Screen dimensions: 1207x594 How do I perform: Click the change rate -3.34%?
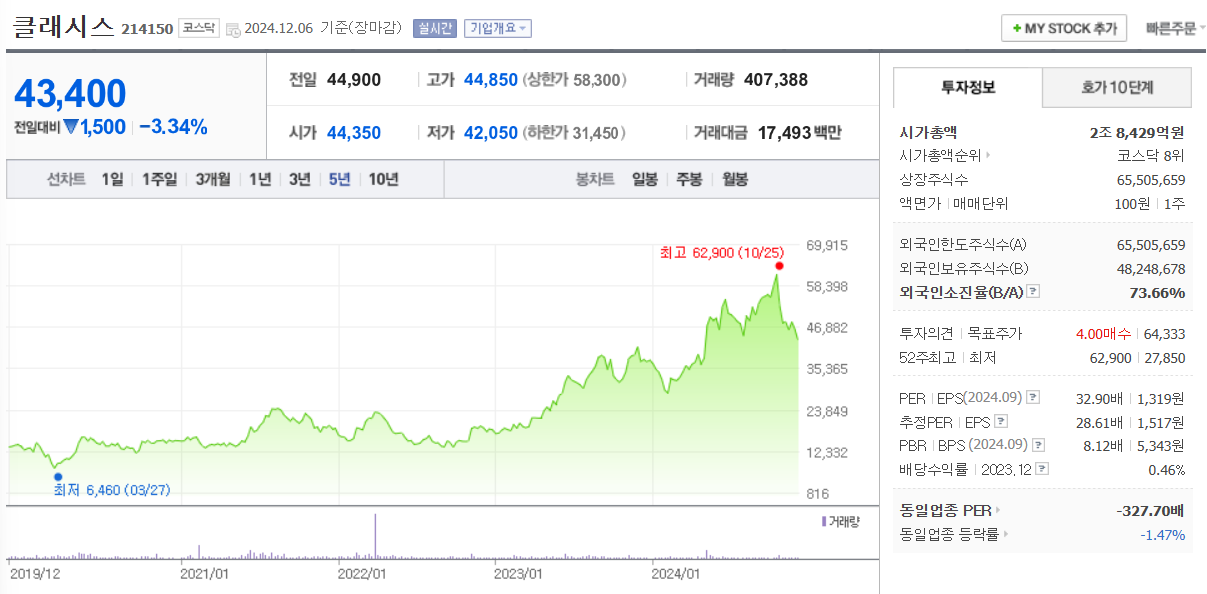click(x=173, y=127)
